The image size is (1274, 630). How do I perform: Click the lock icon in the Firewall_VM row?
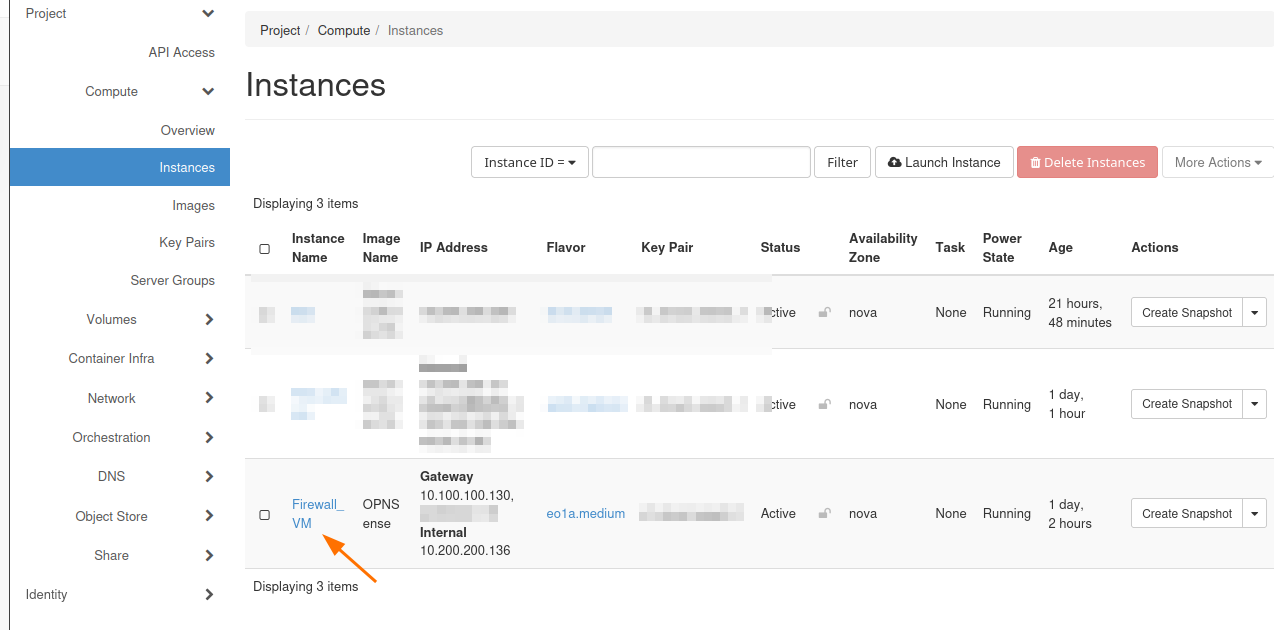coord(824,513)
